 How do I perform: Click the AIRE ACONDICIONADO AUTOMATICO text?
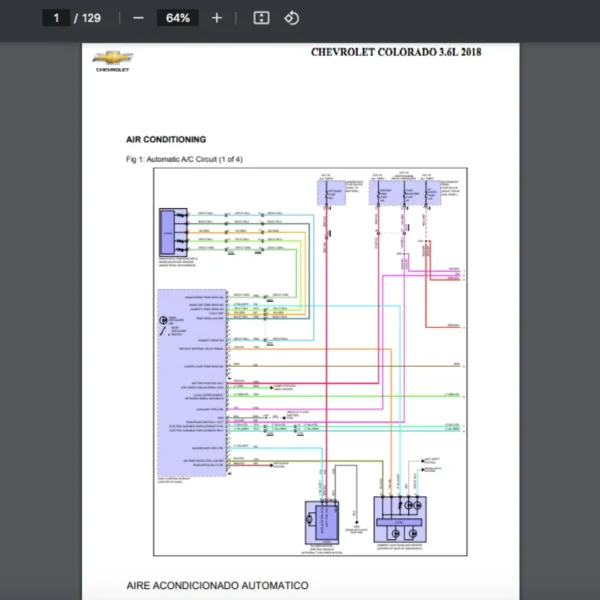tap(217, 585)
